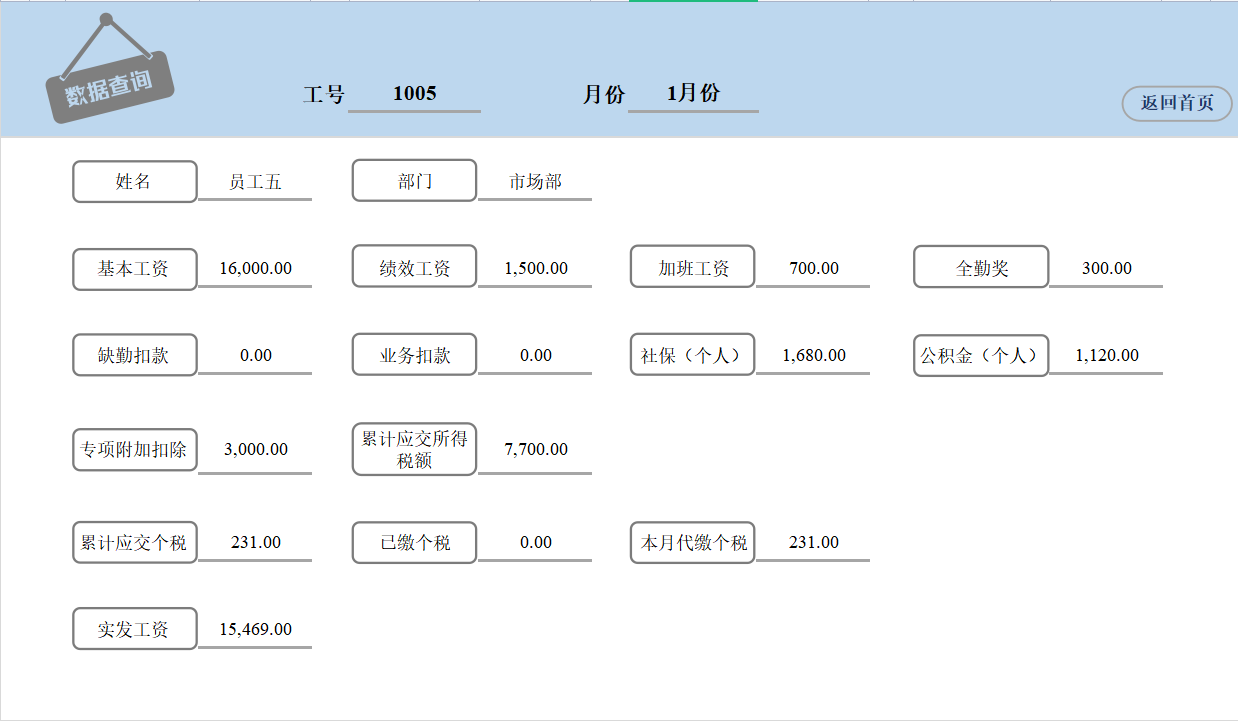Click the 专项附加扣除 field label
The width and height of the screenshot is (1238, 721).
134,450
